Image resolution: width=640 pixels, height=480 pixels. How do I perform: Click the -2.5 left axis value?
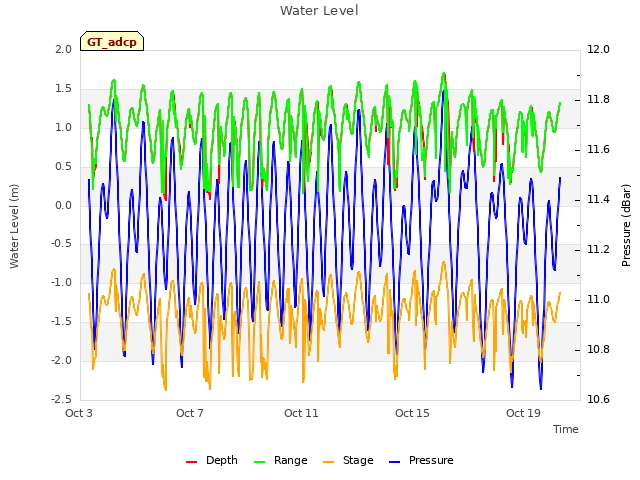[62, 399]
